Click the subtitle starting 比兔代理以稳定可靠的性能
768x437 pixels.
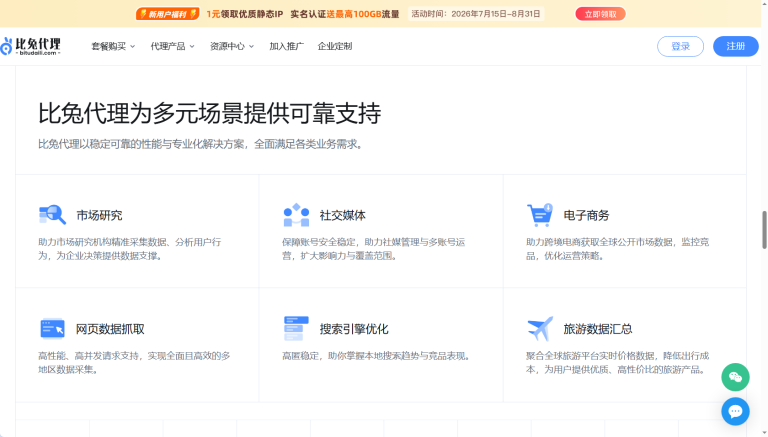[x=201, y=144]
